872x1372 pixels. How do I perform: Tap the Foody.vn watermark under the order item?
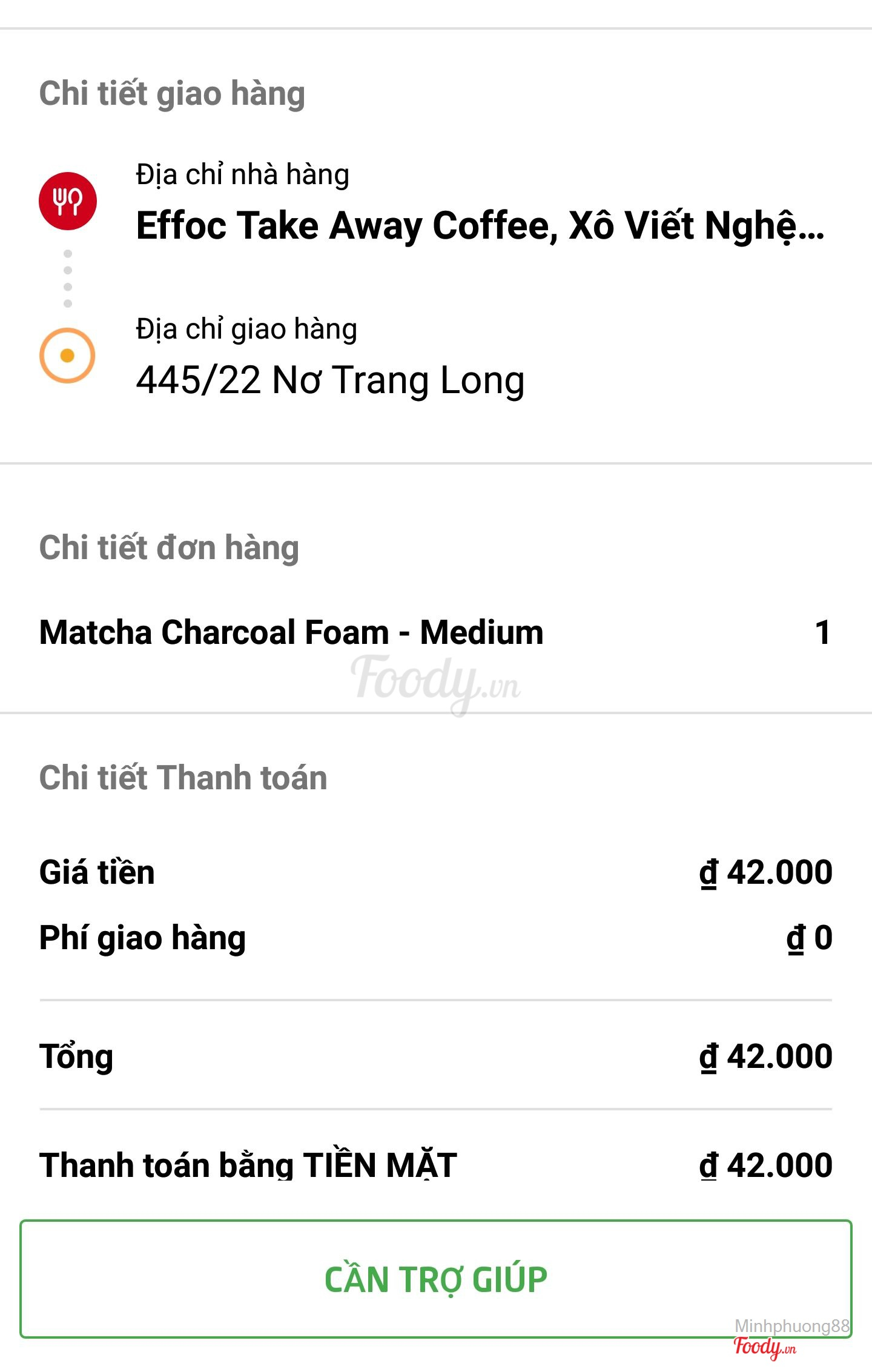[x=436, y=681]
